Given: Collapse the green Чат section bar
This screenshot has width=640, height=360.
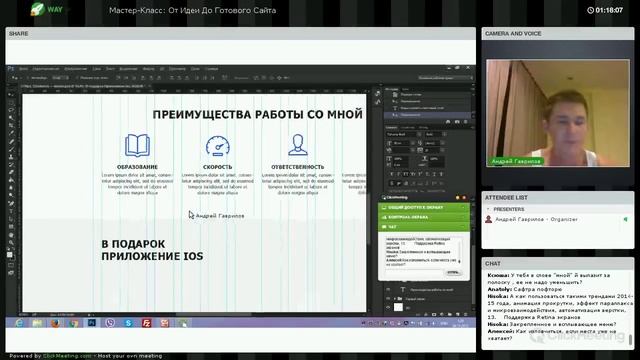Looking at the screenshot, I should point(424,227).
